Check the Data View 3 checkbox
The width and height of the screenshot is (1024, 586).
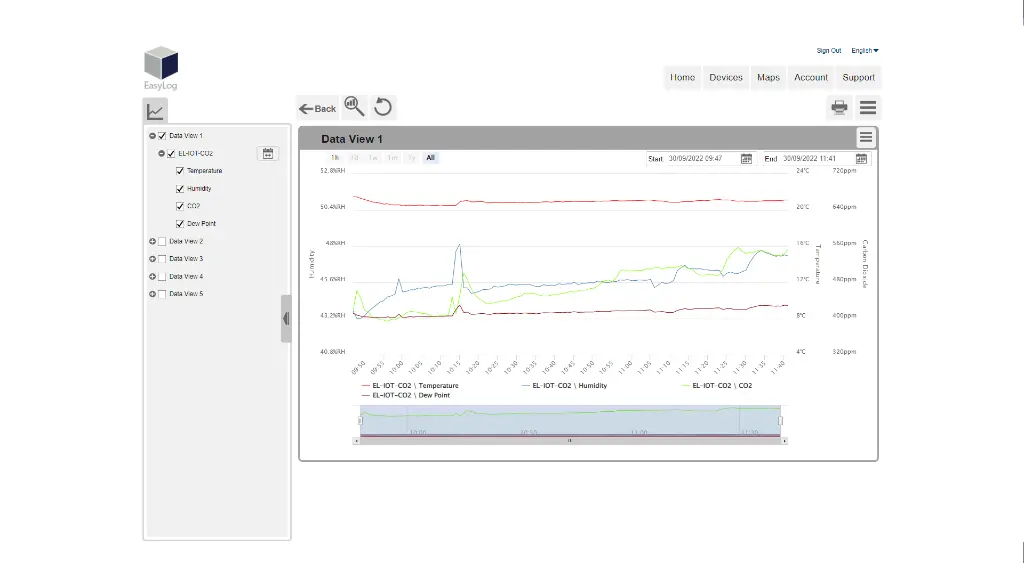[162, 259]
